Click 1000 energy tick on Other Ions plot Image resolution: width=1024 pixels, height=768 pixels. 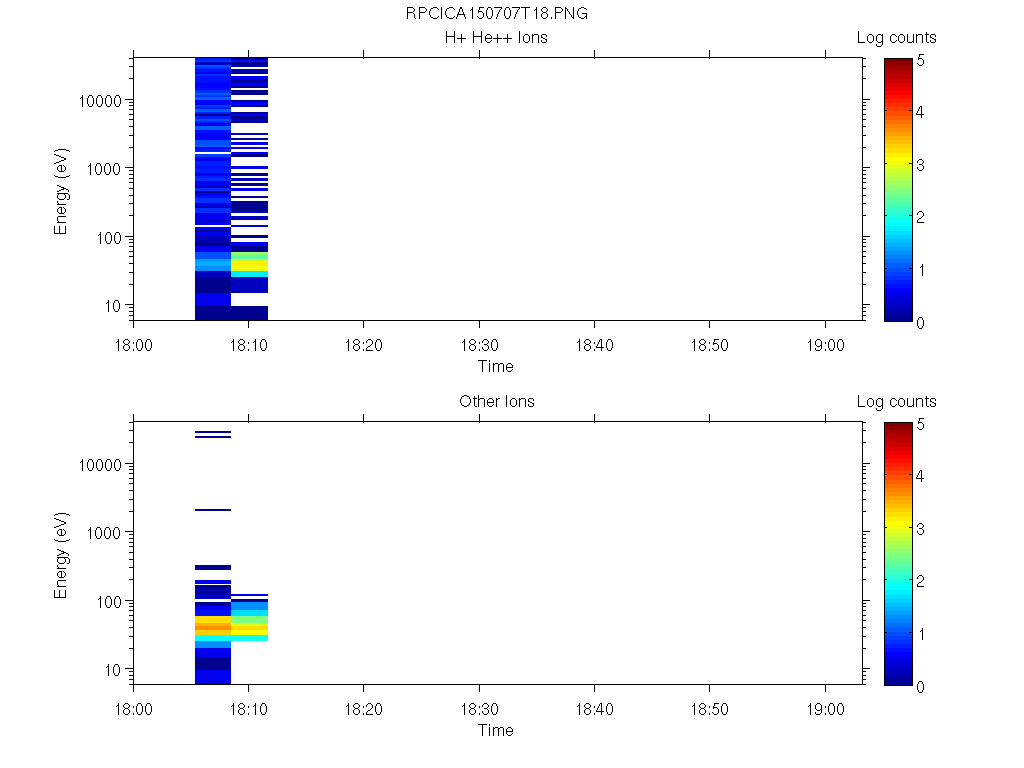(x=104, y=533)
